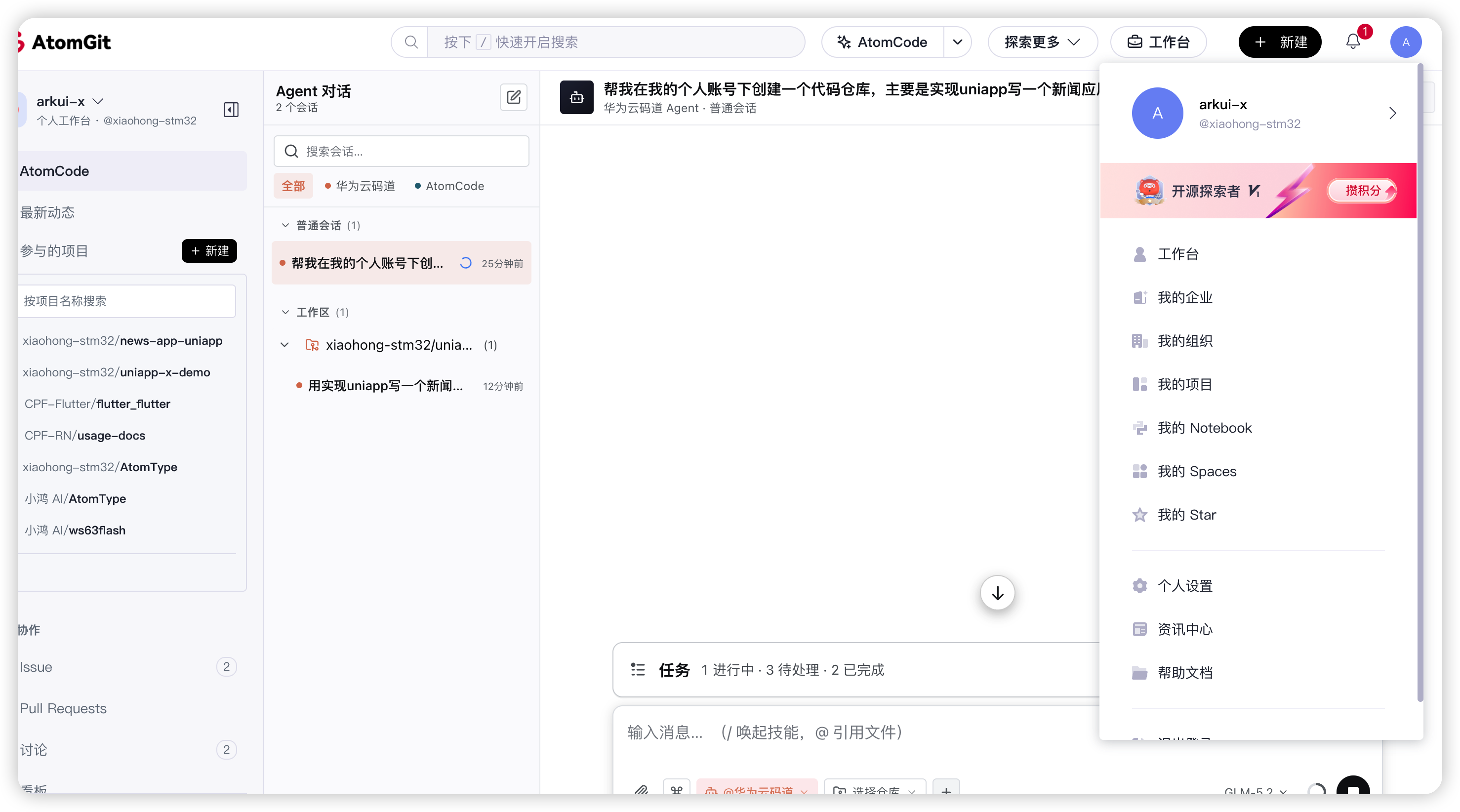Open project CPF-Flutter/flutter_flutter
This screenshot has height=812, width=1460.
pyautogui.click(x=97, y=404)
